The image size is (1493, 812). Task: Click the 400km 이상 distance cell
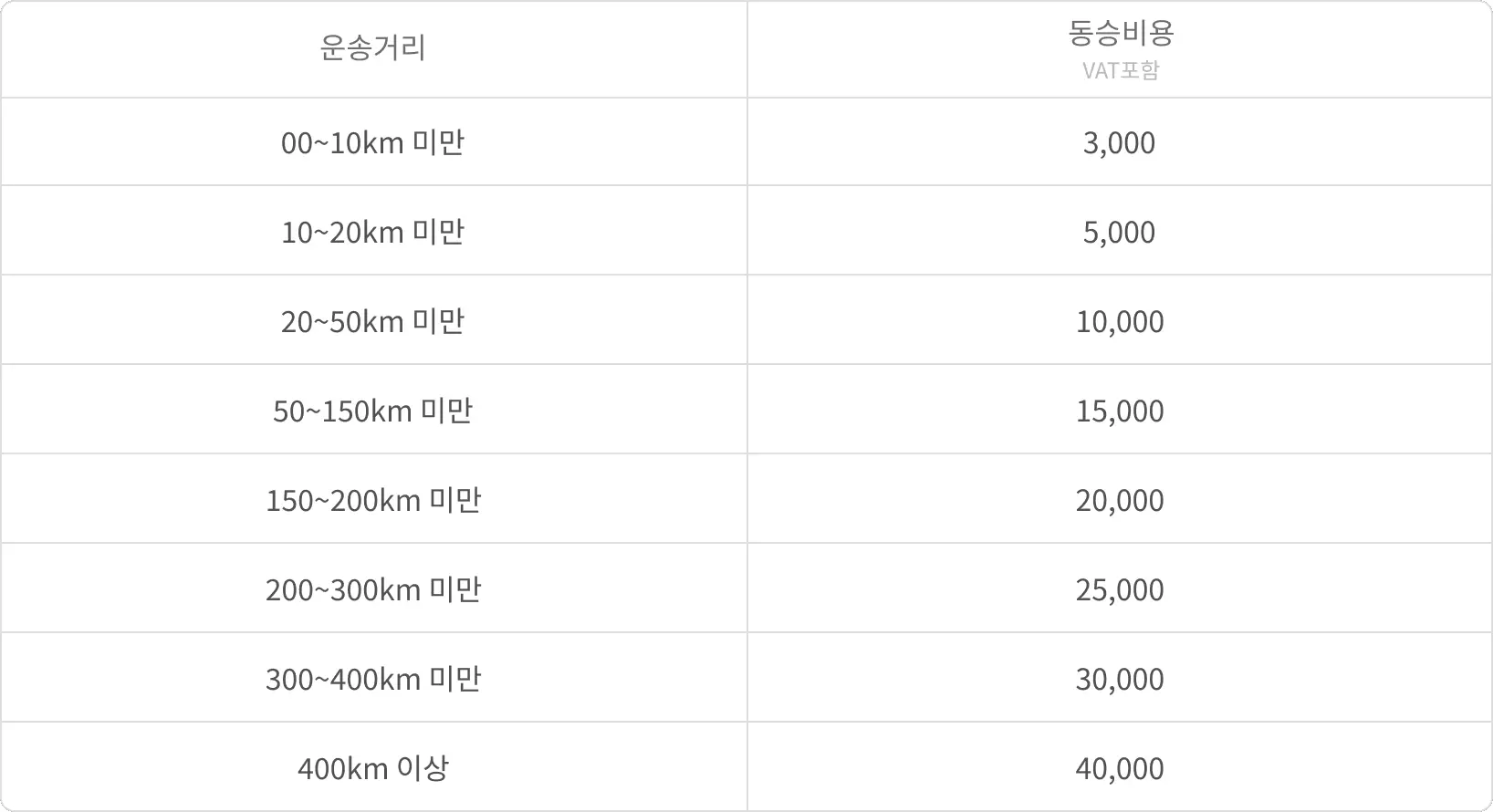pos(373,768)
